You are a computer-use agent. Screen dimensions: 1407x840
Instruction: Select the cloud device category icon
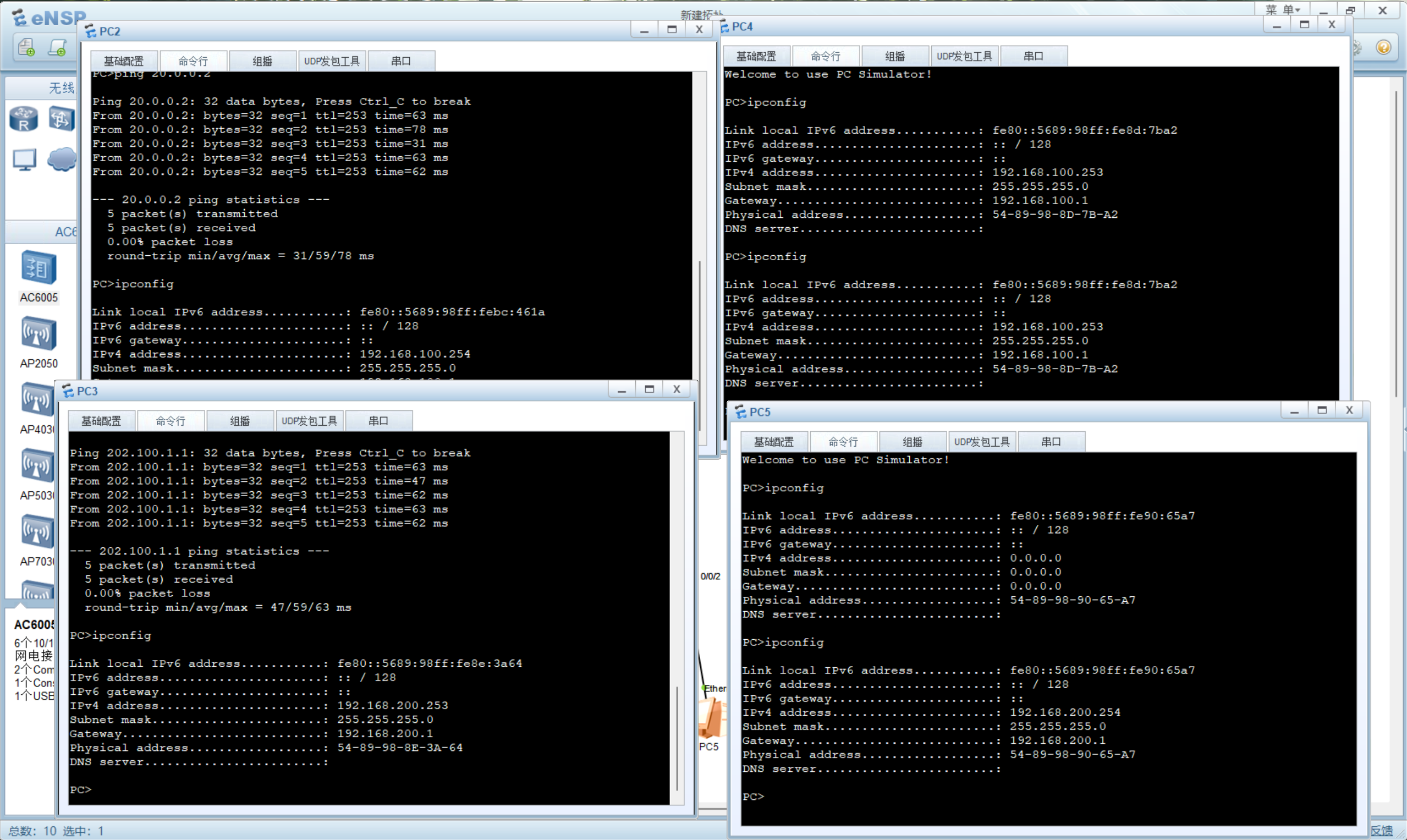(61, 159)
